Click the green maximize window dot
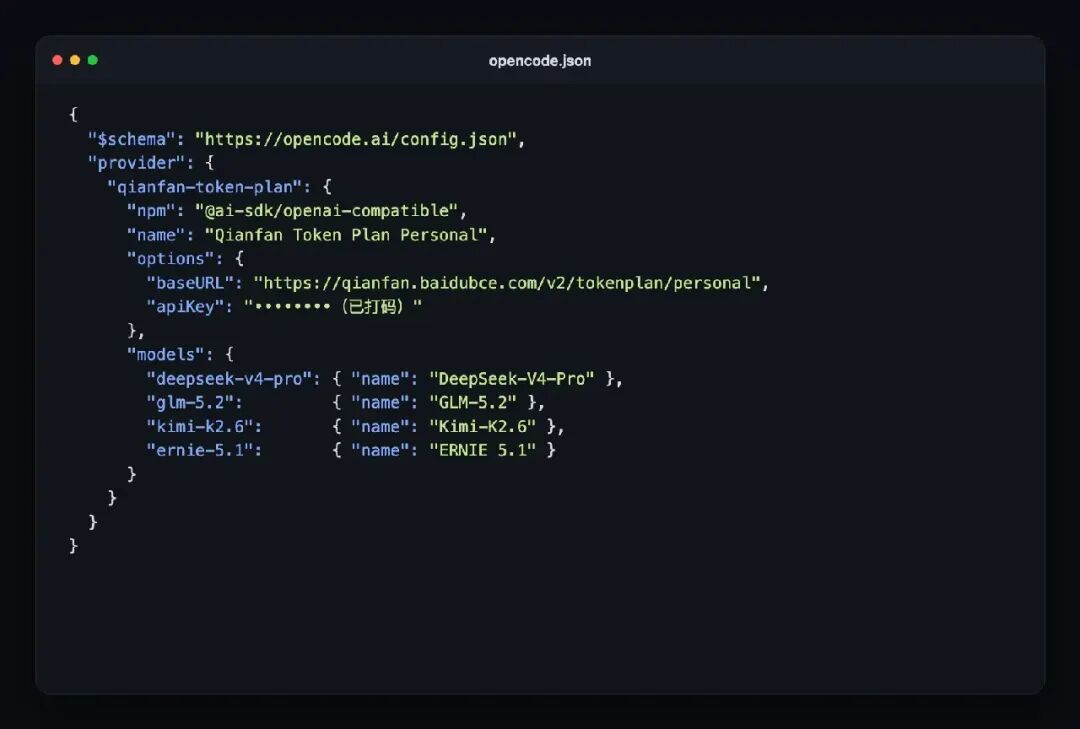This screenshot has width=1080, height=729. click(93, 61)
